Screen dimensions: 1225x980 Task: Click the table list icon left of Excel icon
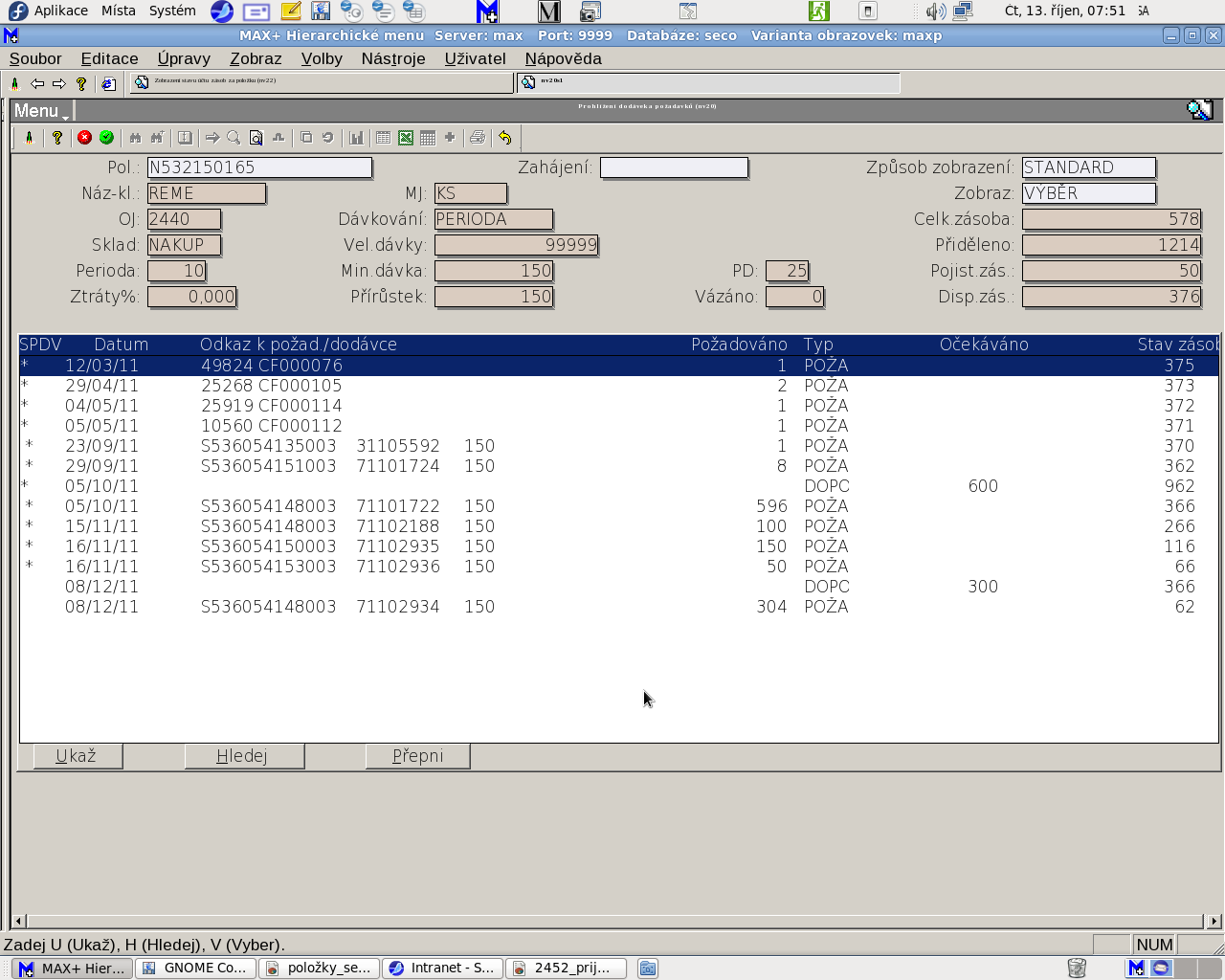point(383,138)
